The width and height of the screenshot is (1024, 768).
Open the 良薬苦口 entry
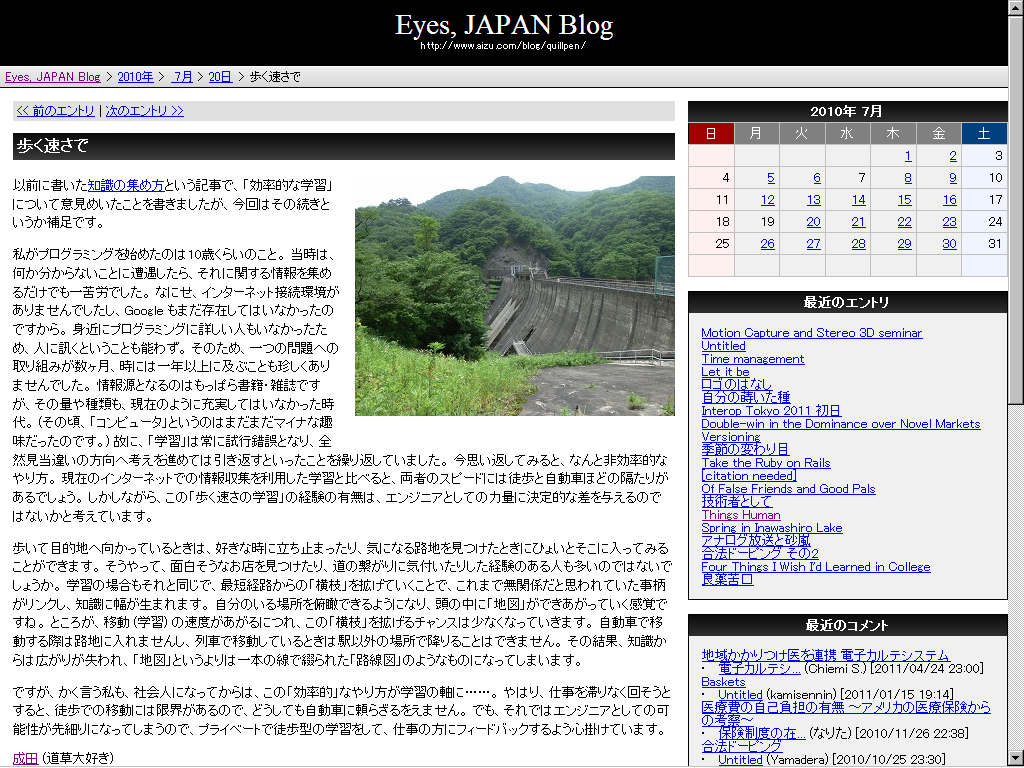tap(728, 579)
